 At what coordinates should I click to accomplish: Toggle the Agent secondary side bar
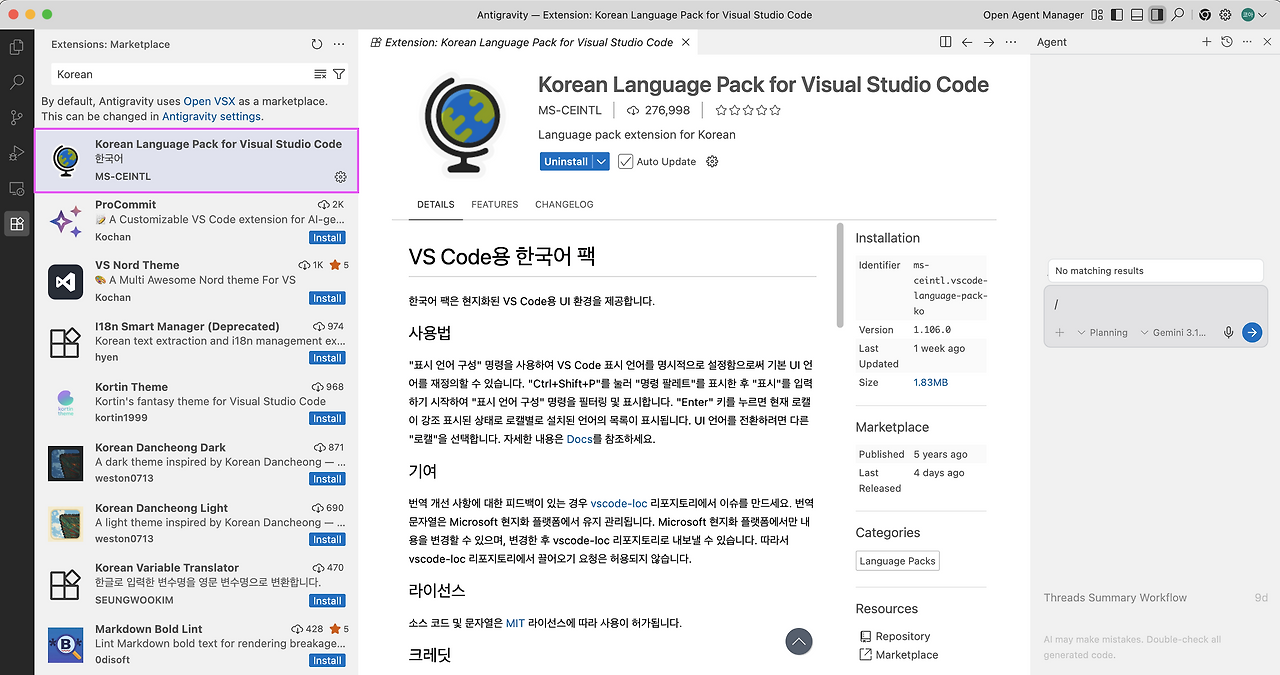[x=1157, y=15]
